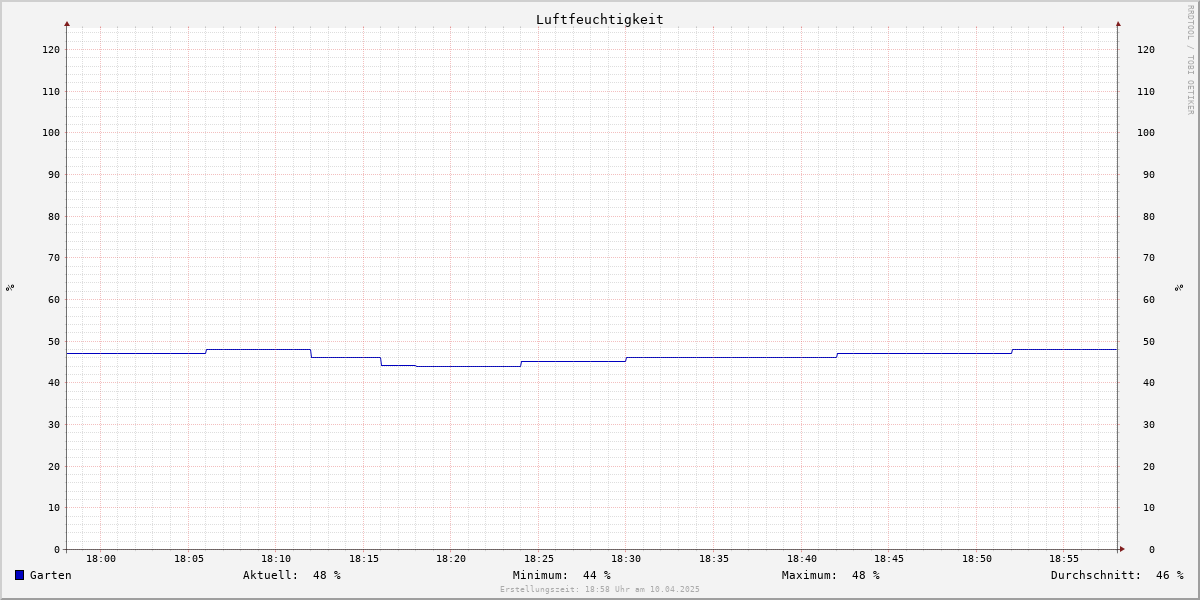The width and height of the screenshot is (1200, 600).
Task: Click the 70 label on left axis
Action: 54,258
